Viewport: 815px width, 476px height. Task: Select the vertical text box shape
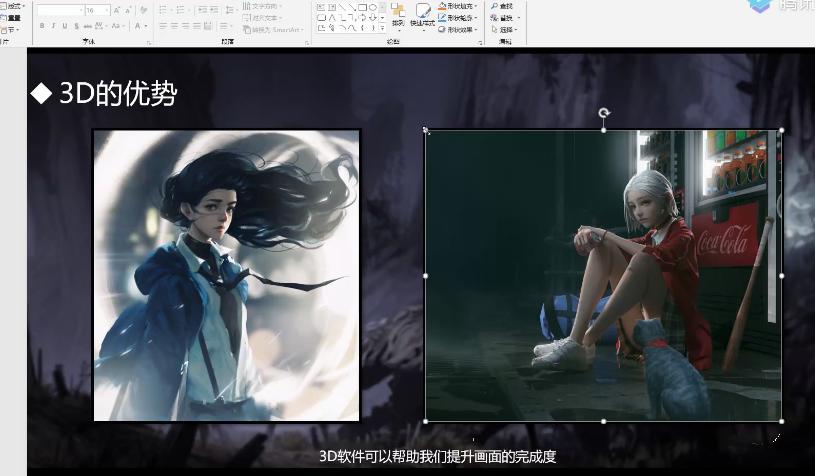(x=332, y=7)
